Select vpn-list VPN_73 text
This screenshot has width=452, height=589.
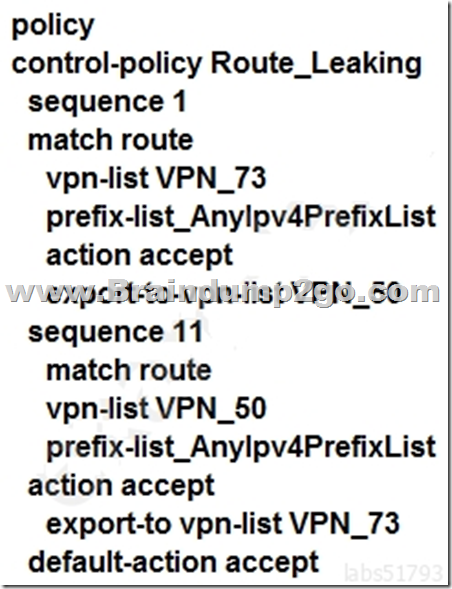point(156,179)
